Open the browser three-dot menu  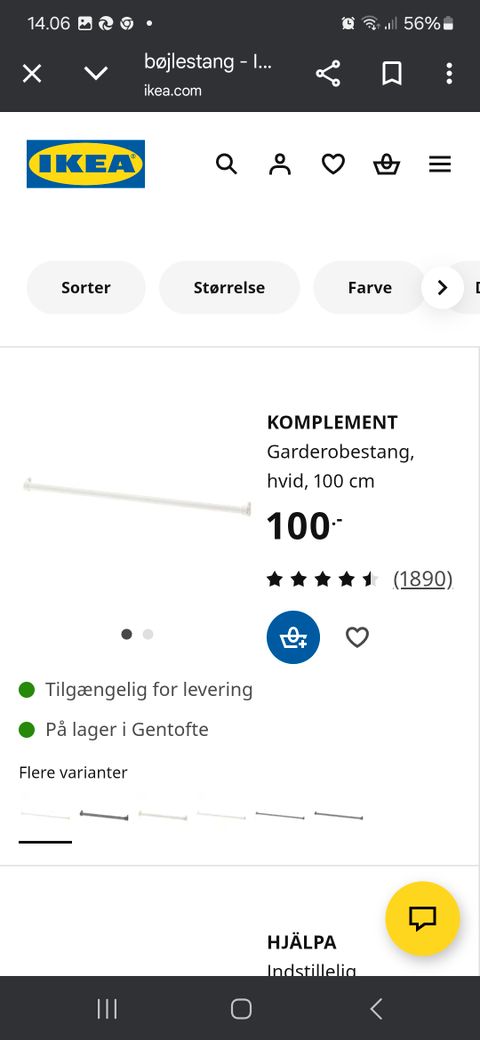pos(450,74)
